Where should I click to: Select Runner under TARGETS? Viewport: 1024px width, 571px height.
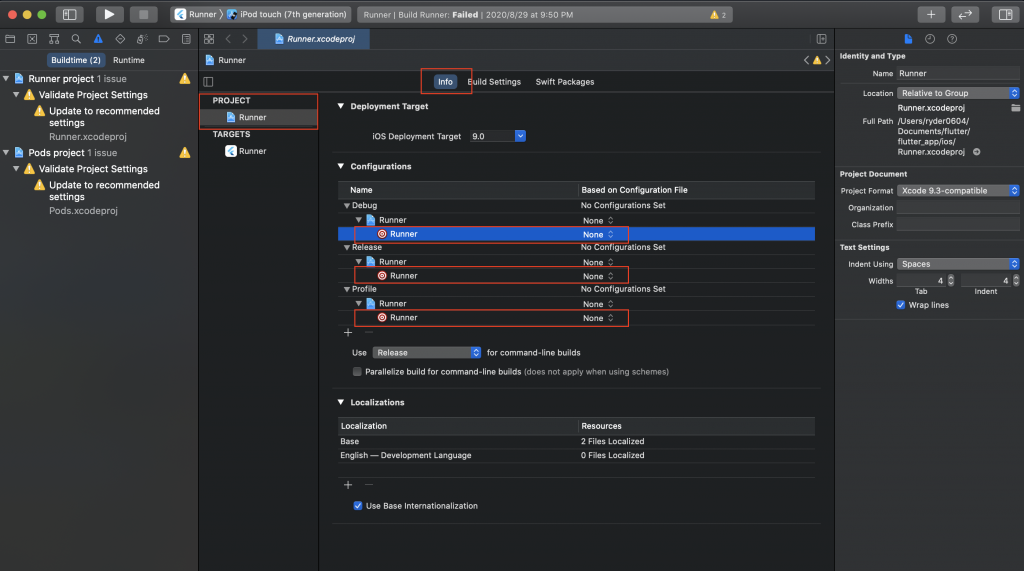pos(246,151)
